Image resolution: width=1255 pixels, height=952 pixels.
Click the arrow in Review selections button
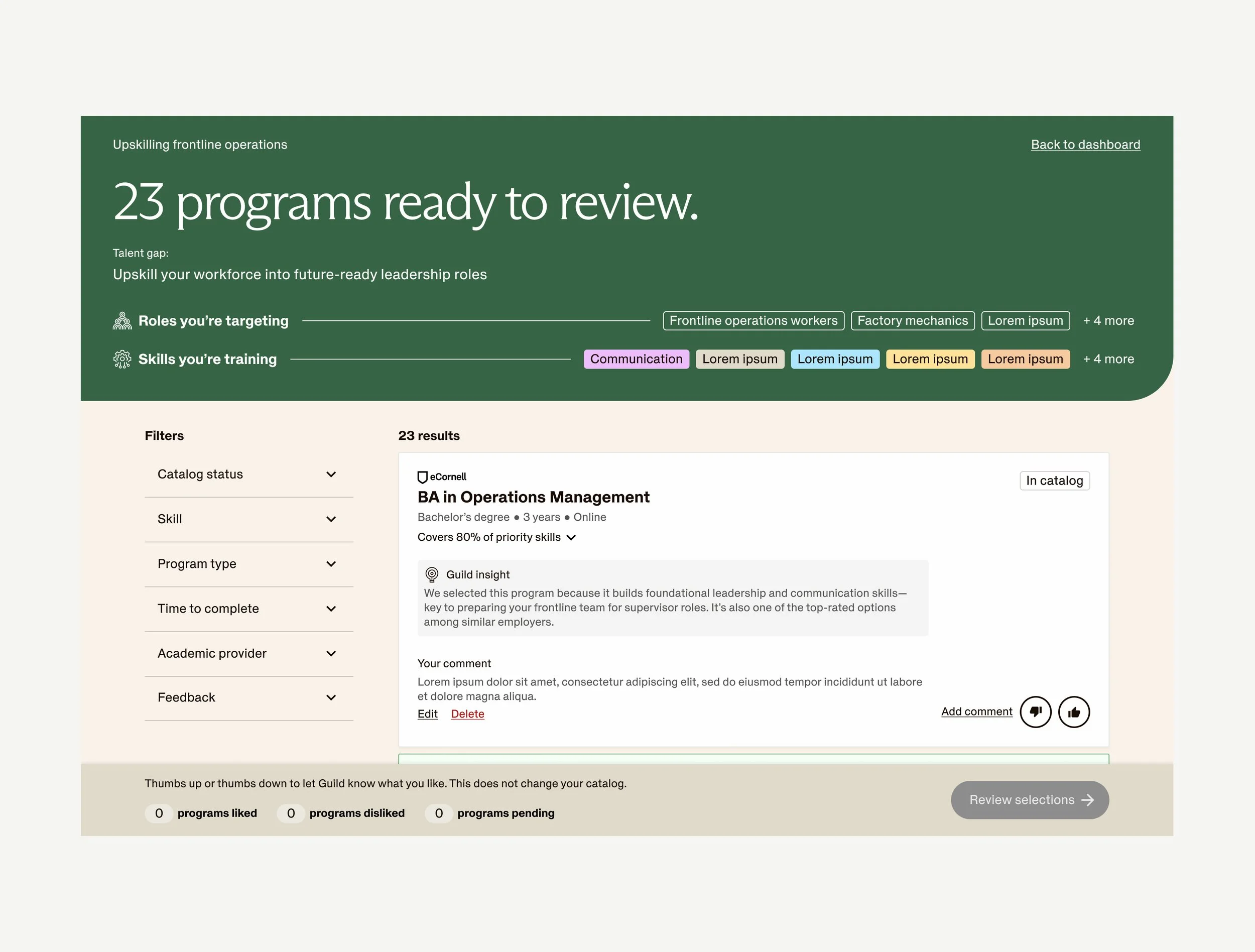(x=1088, y=800)
